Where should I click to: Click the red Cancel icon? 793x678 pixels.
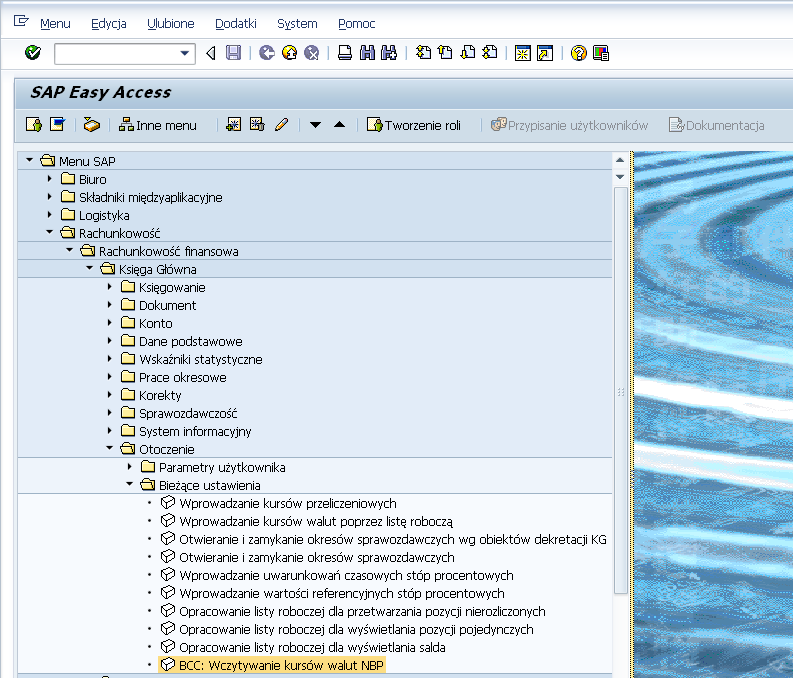coord(312,53)
